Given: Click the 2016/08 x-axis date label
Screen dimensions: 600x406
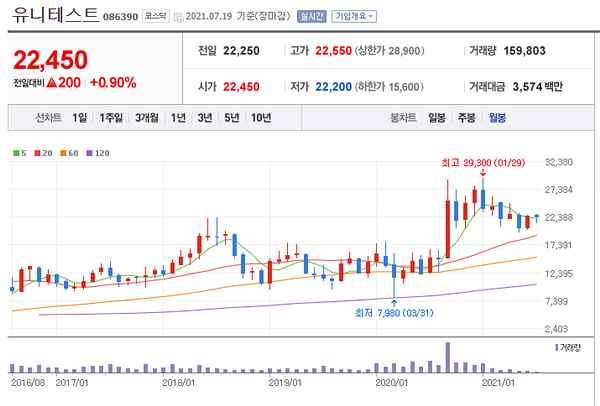Looking at the screenshot, I should coord(28,383).
